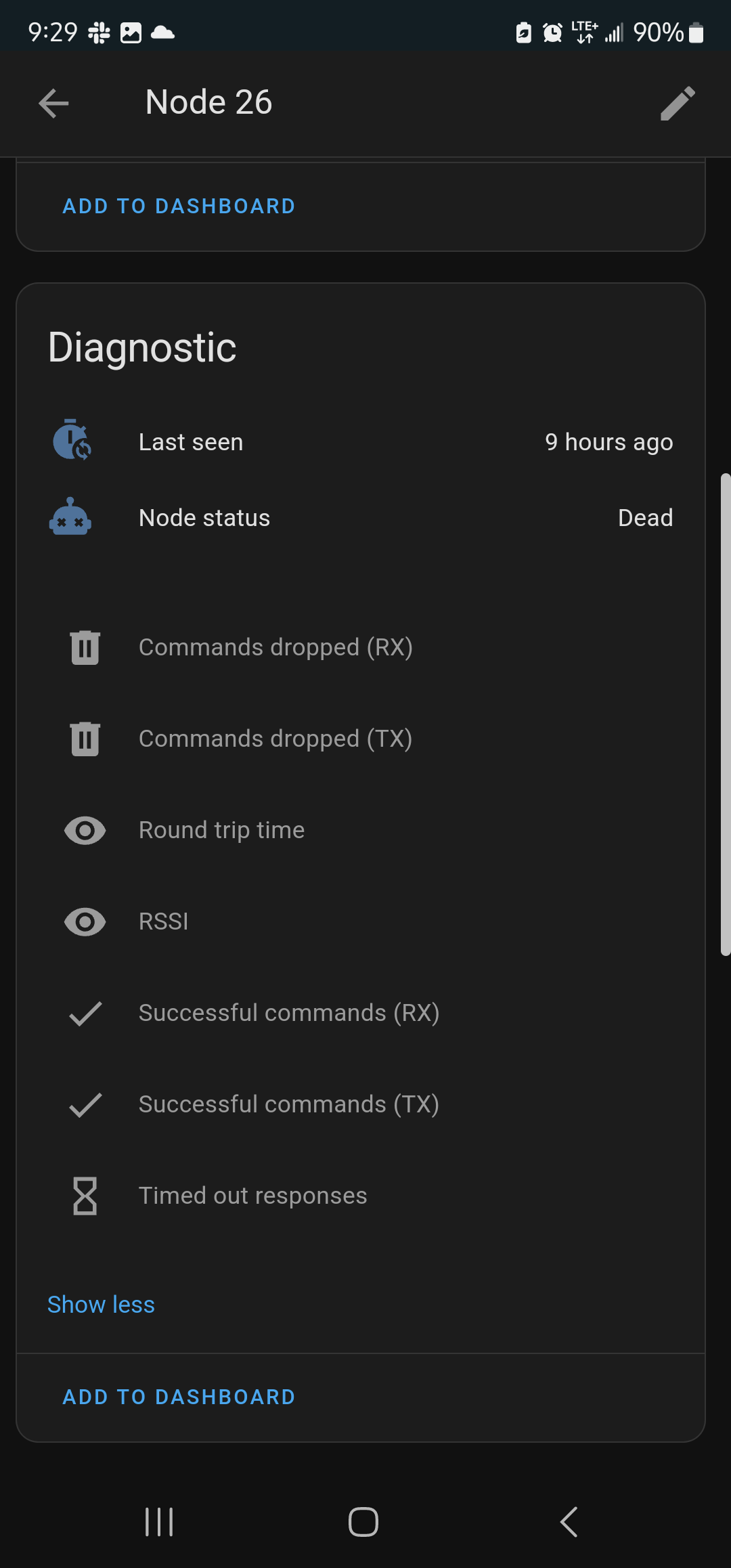Screen dimensions: 731x1568
Task: Tap the Commands dropped (TX) trash icon
Action: [x=85, y=739]
